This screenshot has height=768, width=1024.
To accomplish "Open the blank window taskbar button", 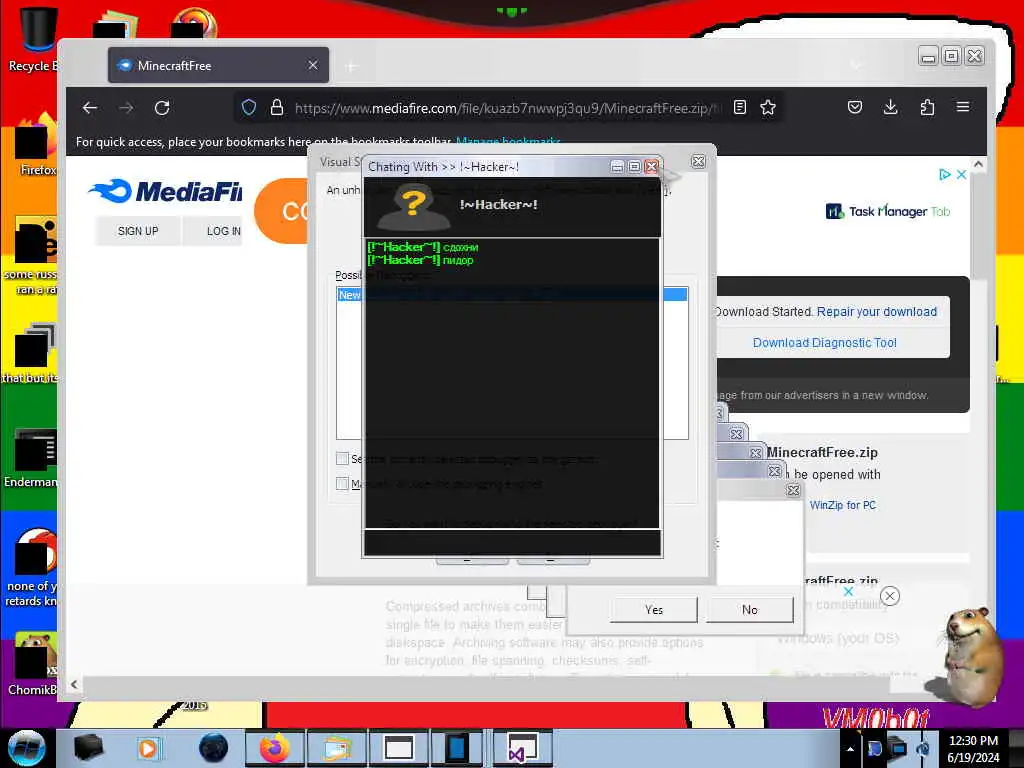I will [x=398, y=748].
